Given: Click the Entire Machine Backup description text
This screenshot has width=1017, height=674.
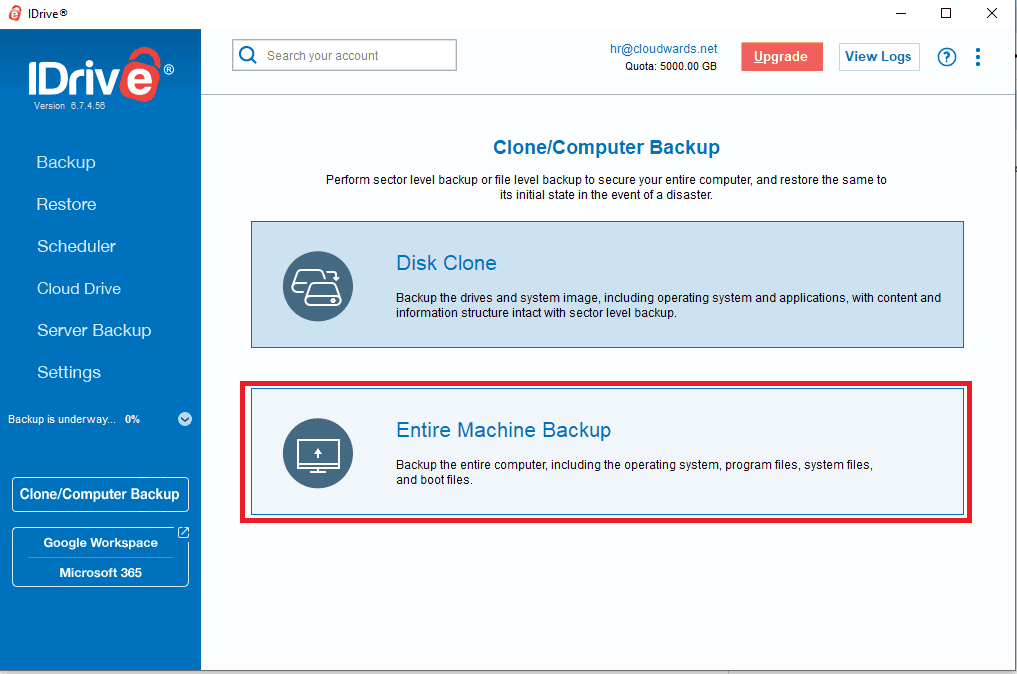Looking at the screenshot, I should click(x=634, y=472).
